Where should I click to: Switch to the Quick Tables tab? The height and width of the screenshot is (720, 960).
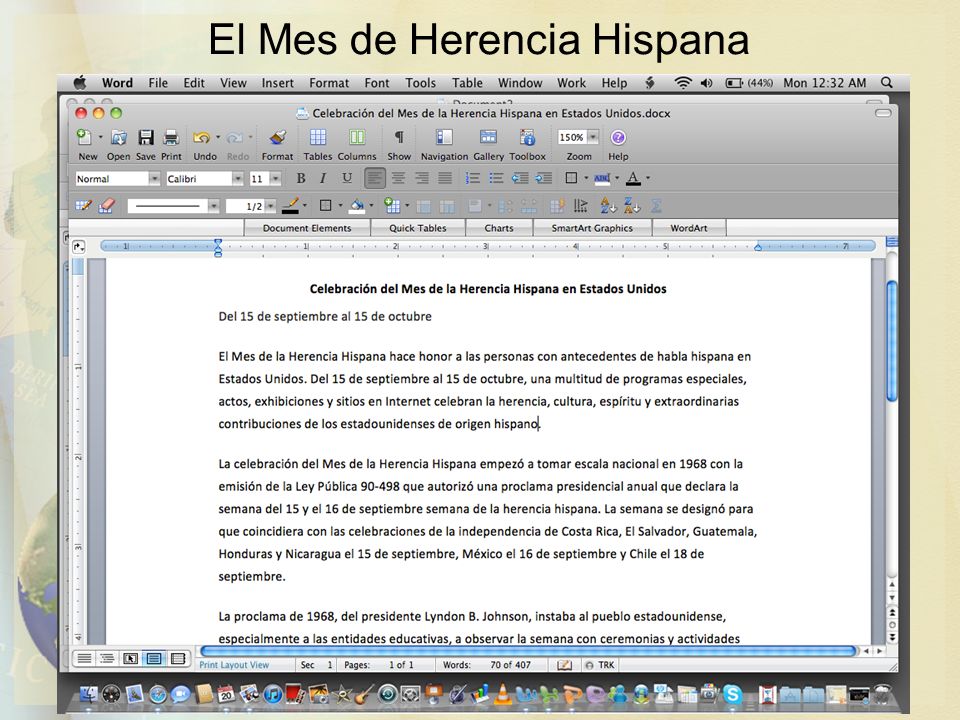pos(418,228)
